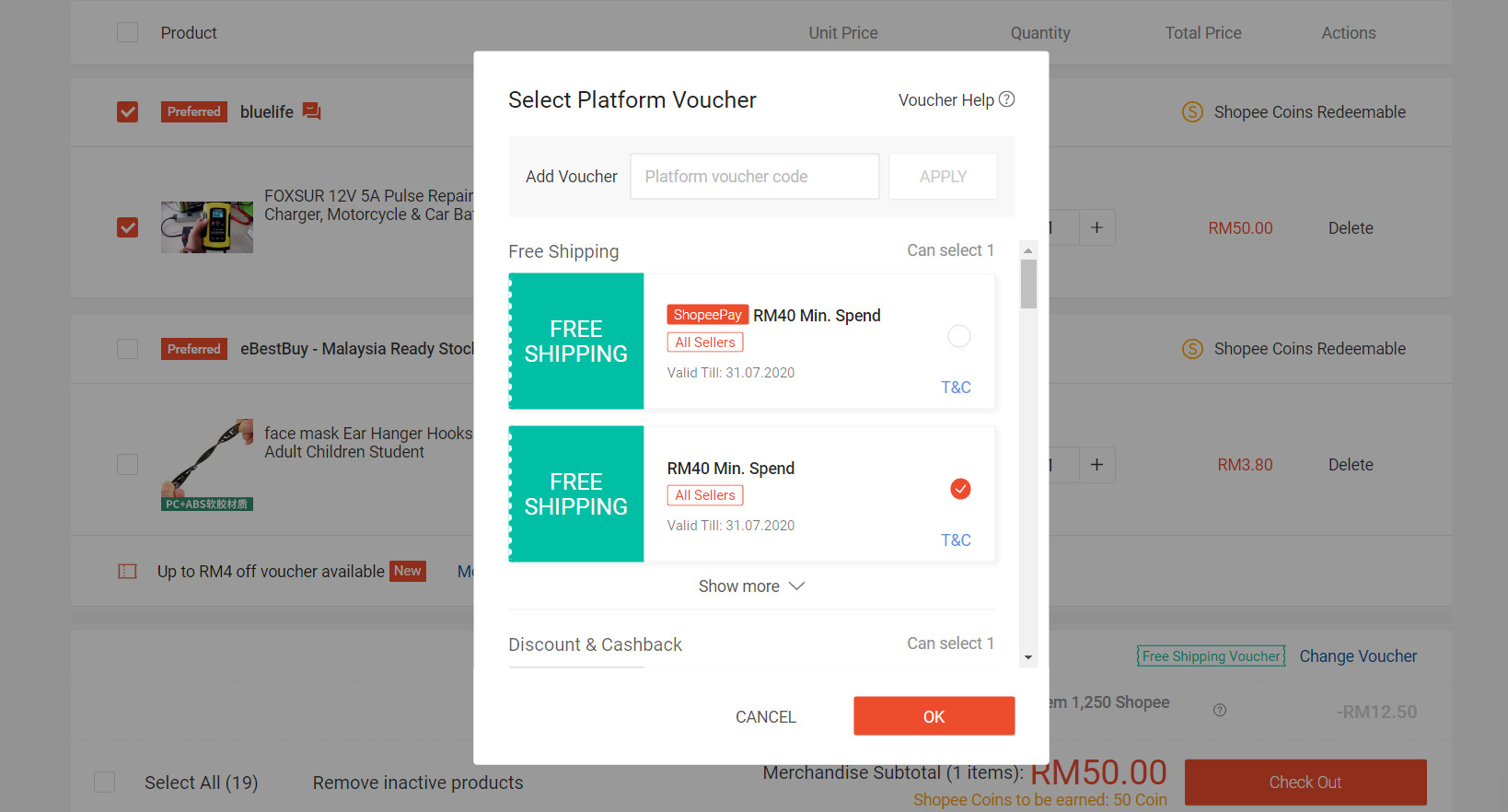Open face mask Ear Hanger Hooks product title
The height and width of the screenshot is (812, 1508).
click(x=368, y=443)
